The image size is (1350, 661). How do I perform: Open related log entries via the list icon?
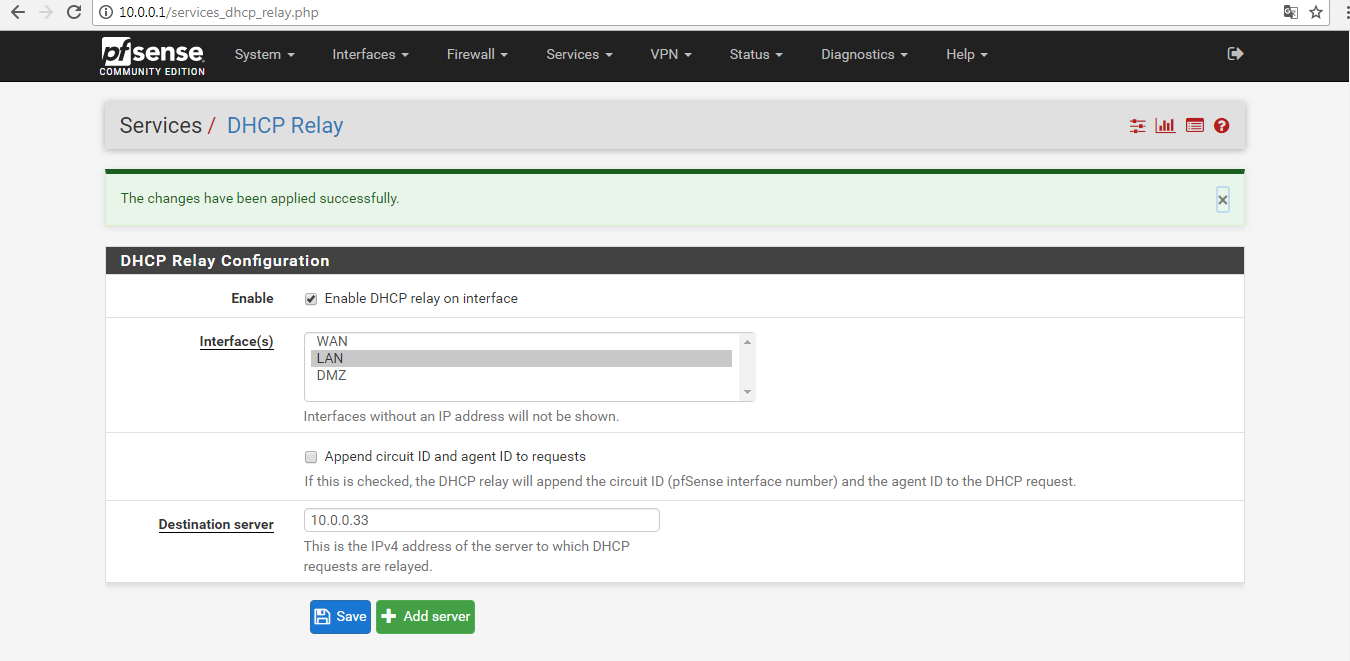pos(1194,125)
